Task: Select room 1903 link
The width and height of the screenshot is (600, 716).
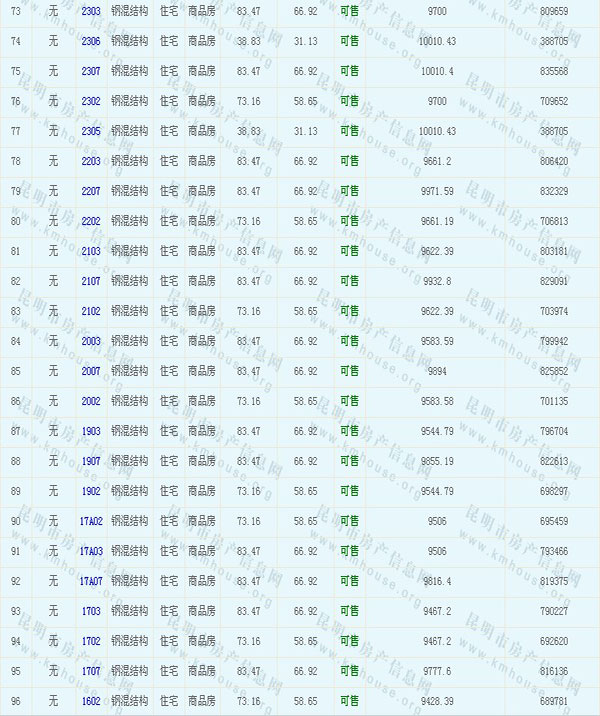Action: [91, 431]
